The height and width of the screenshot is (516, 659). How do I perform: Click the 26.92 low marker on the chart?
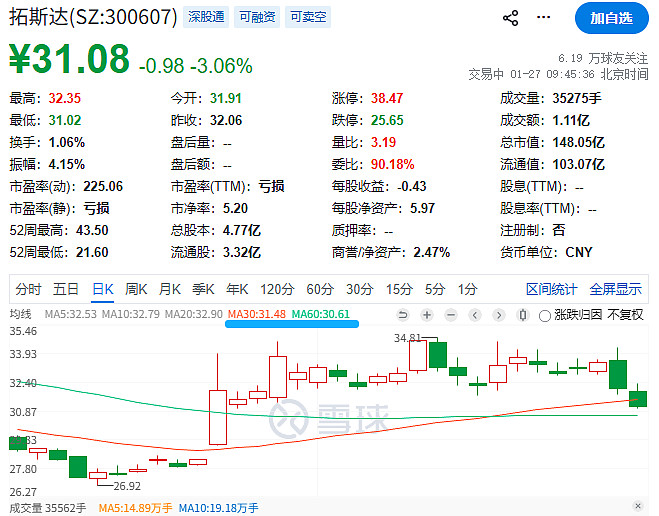pyautogui.click(x=127, y=486)
